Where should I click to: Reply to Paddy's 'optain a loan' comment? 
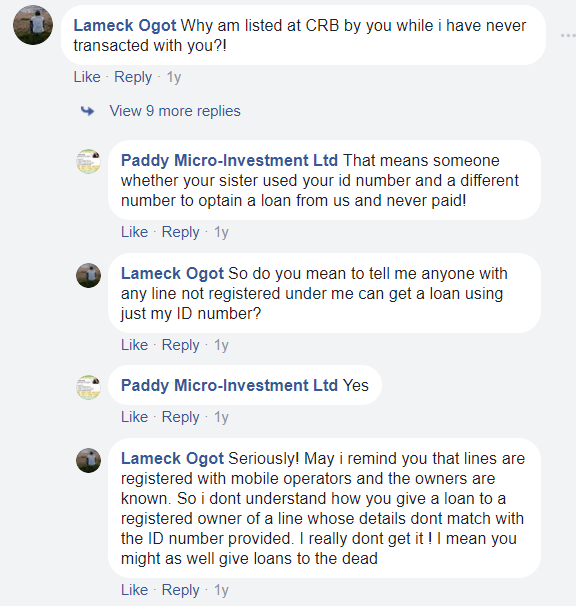click(x=181, y=232)
